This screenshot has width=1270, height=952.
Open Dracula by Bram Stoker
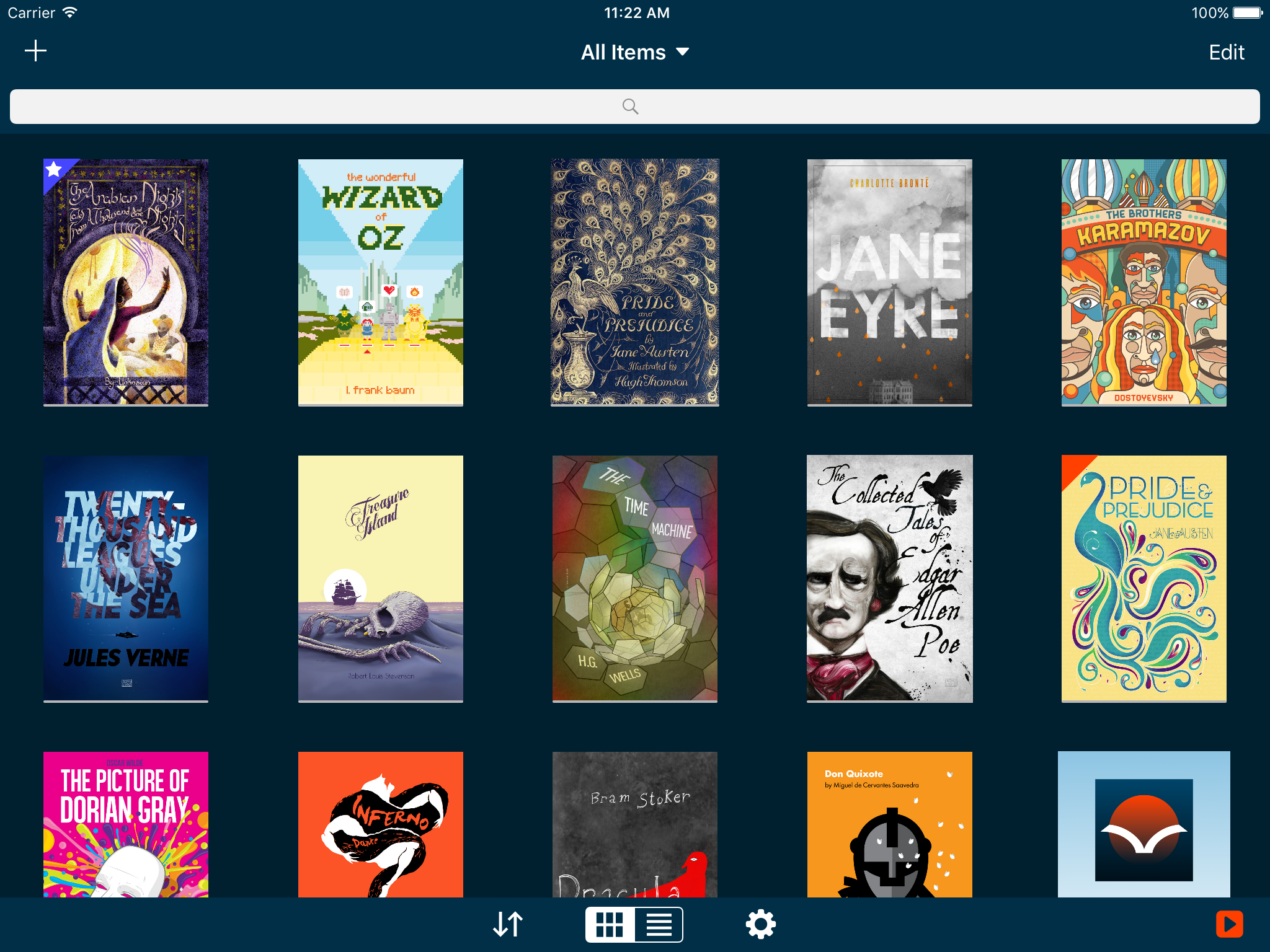click(635, 824)
